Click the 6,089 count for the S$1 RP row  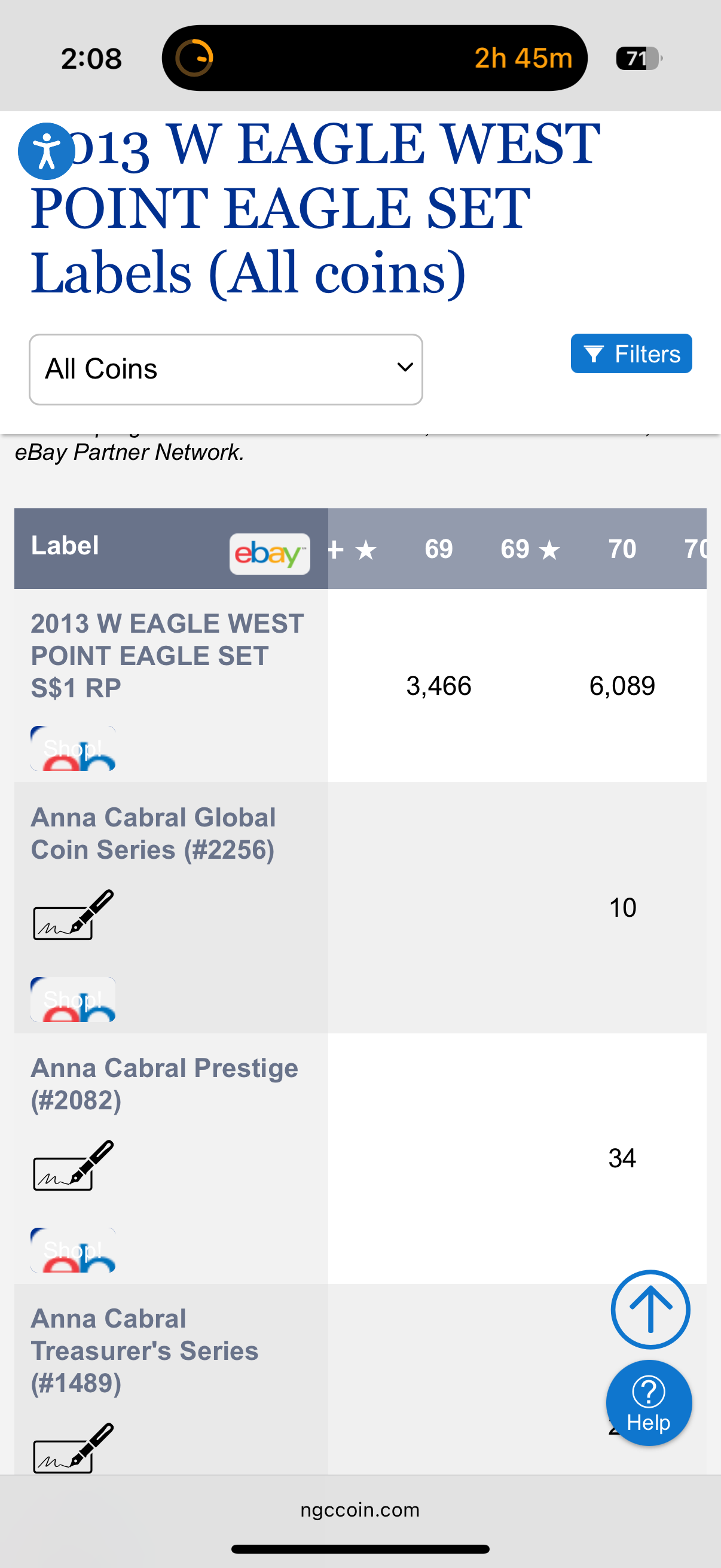(622, 685)
